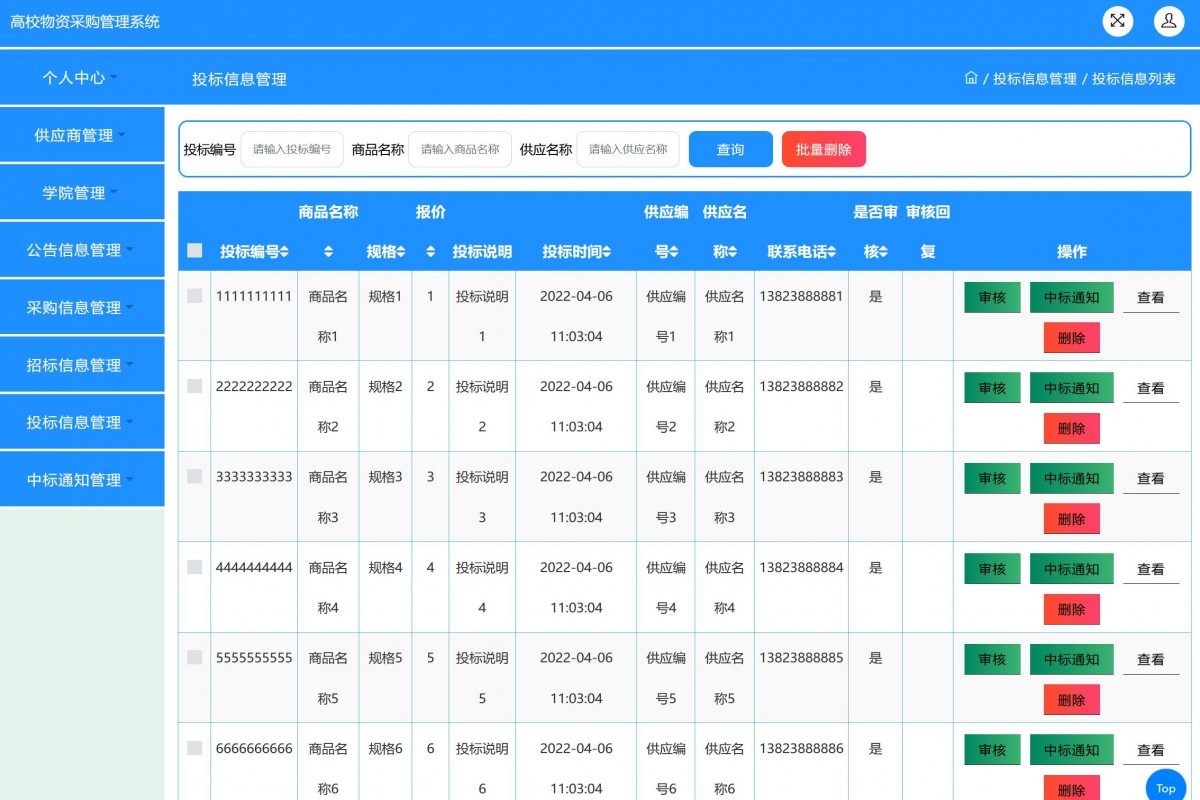The height and width of the screenshot is (800, 1200).
Task: Open the user profile icon at top right
Action: (1169, 20)
